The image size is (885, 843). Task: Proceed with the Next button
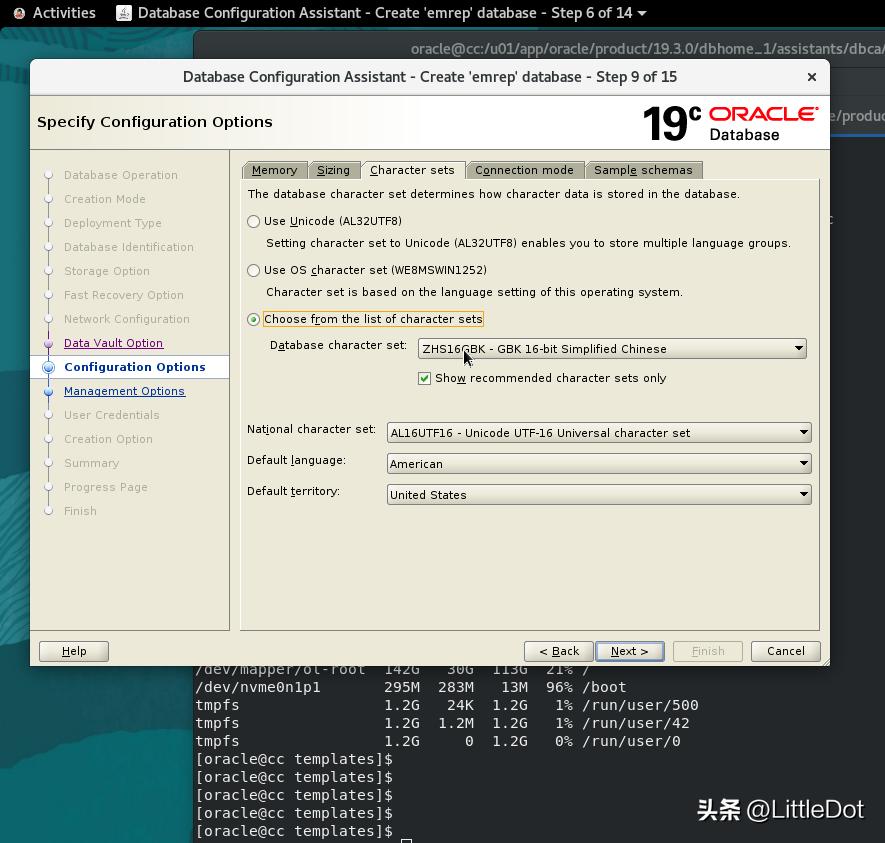pos(629,651)
